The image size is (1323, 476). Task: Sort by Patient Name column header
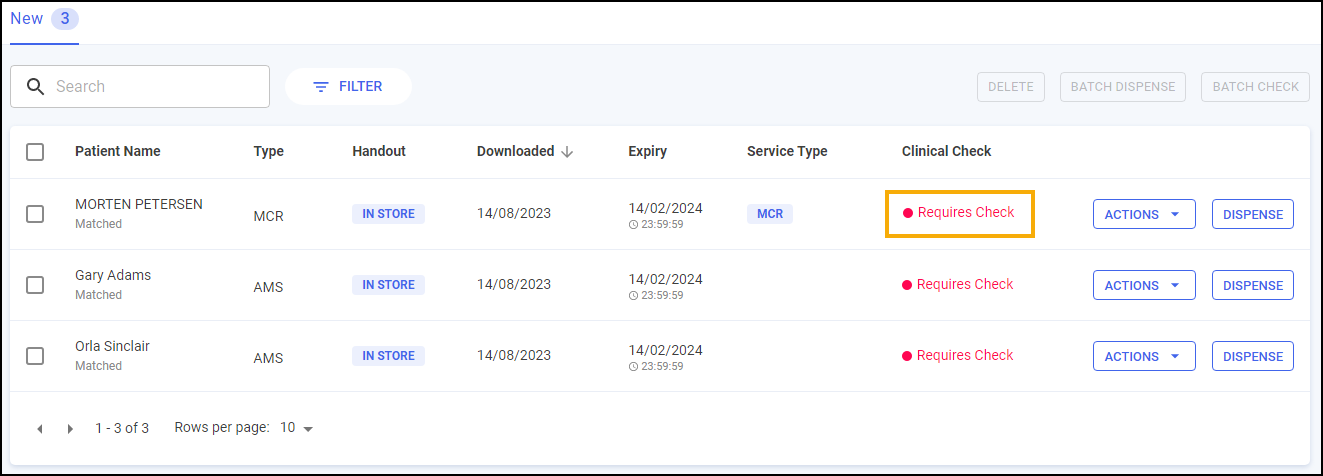tap(117, 152)
